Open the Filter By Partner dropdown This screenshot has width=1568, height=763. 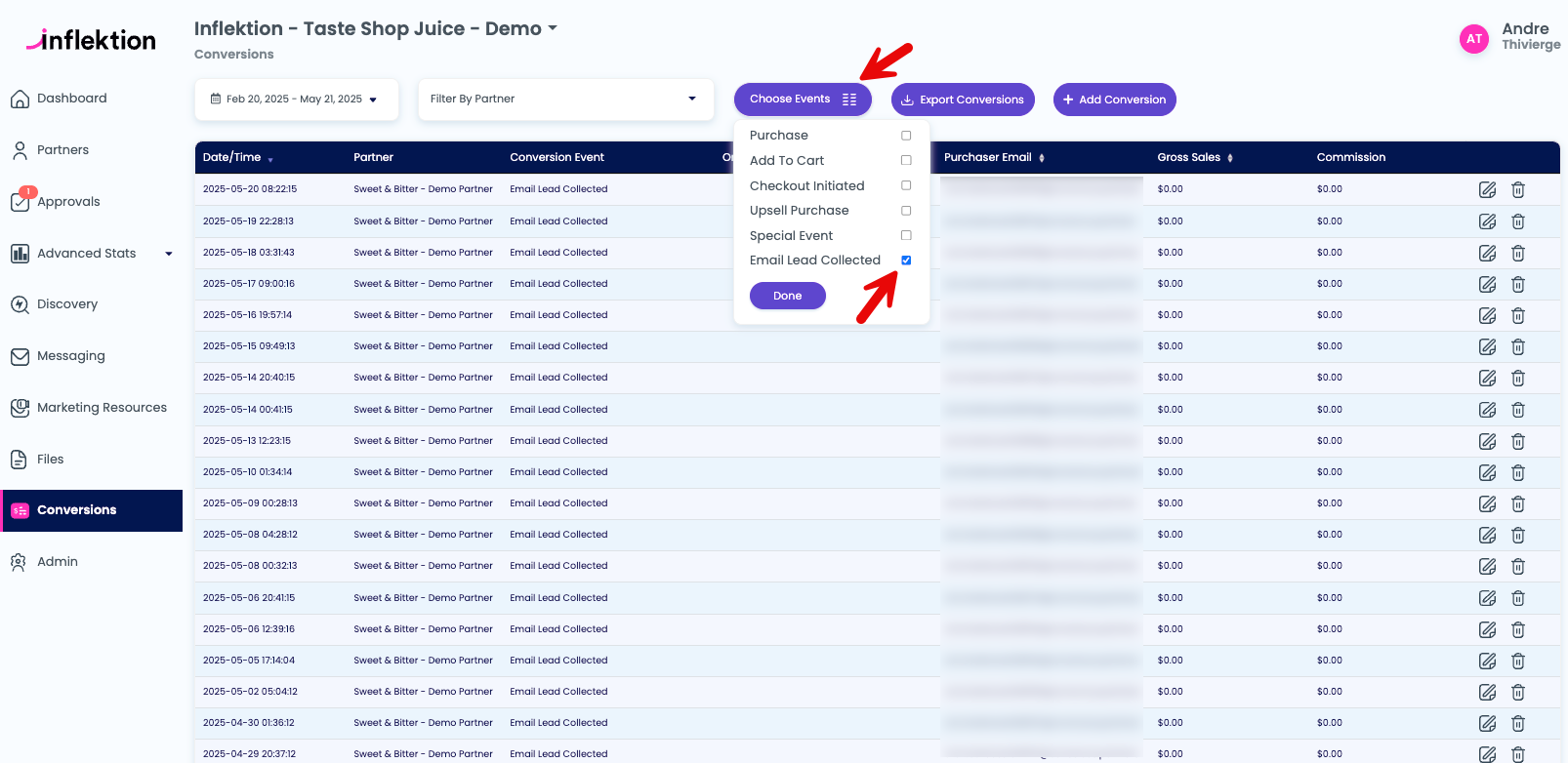pyautogui.click(x=565, y=100)
